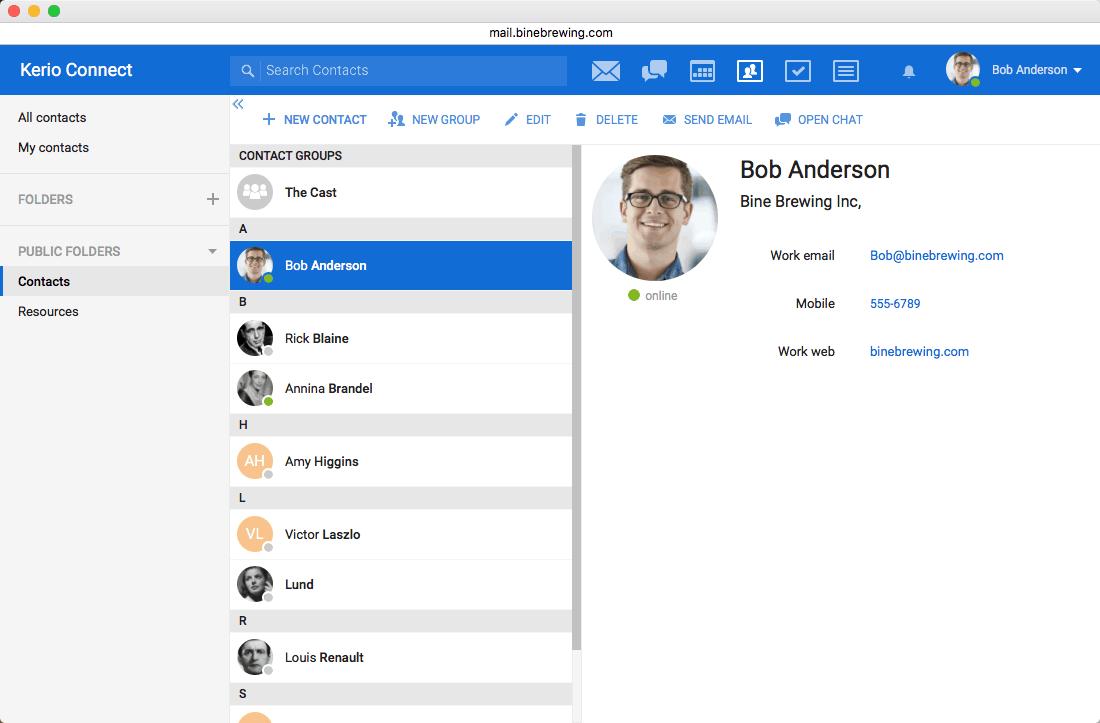This screenshot has height=723, width=1100.
Task: Select All contacts in sidebar
Action: click(52, 118)
